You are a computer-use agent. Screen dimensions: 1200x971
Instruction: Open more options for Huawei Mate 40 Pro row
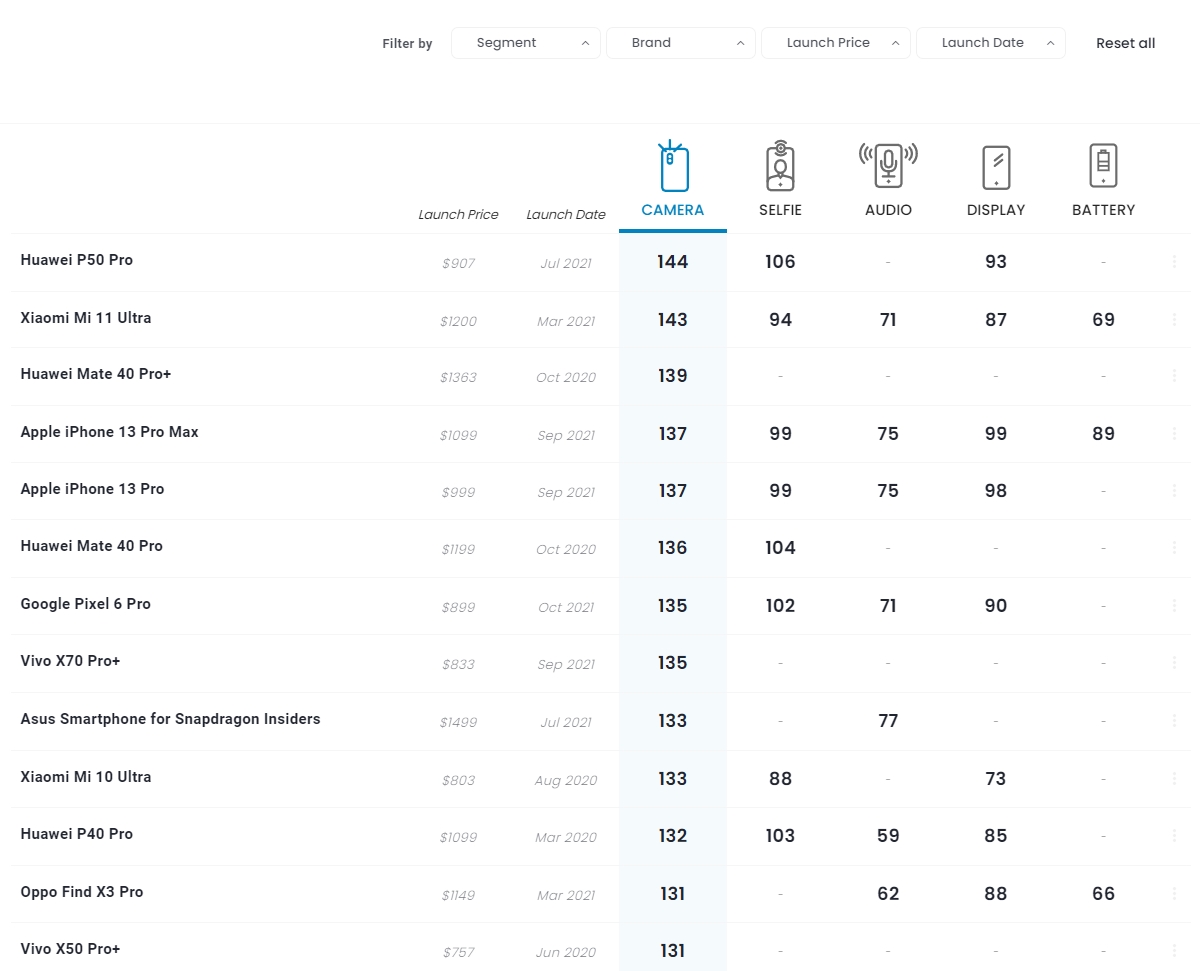1174,548
